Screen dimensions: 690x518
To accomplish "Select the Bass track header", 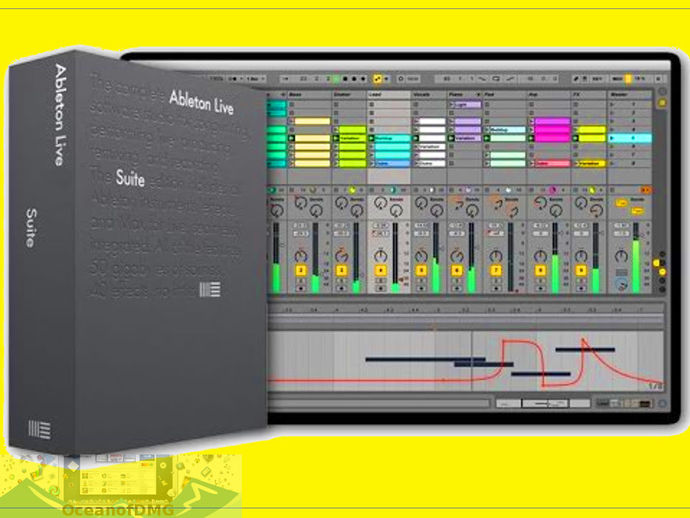I will [309, 95].
